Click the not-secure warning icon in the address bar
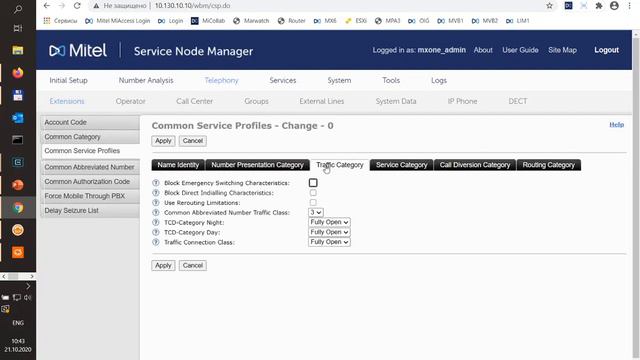Image resolution: width=640 pixels, height=360 pixels. pos(96,6)
